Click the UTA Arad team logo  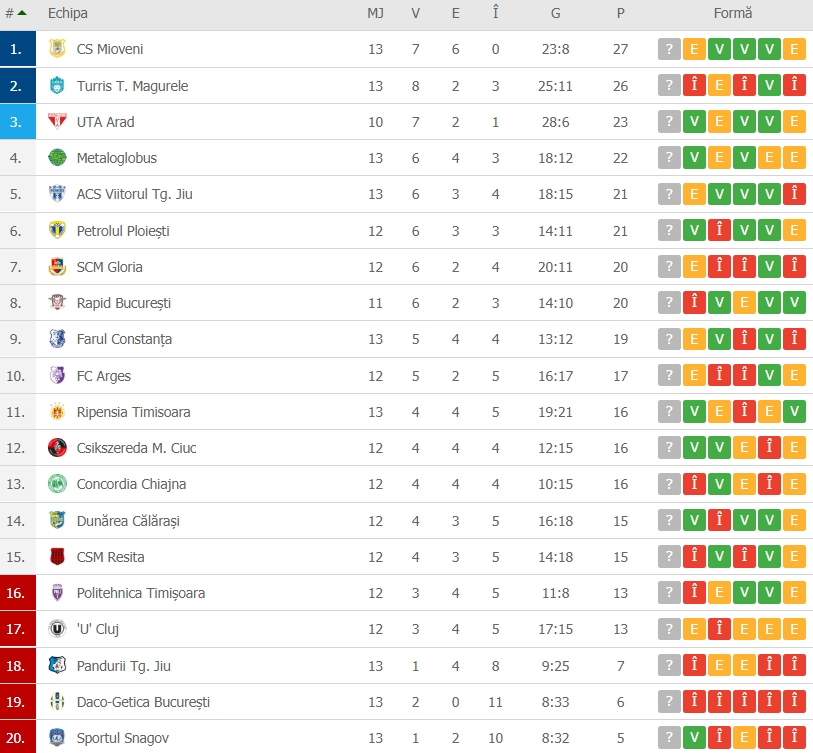click(57, 122)
